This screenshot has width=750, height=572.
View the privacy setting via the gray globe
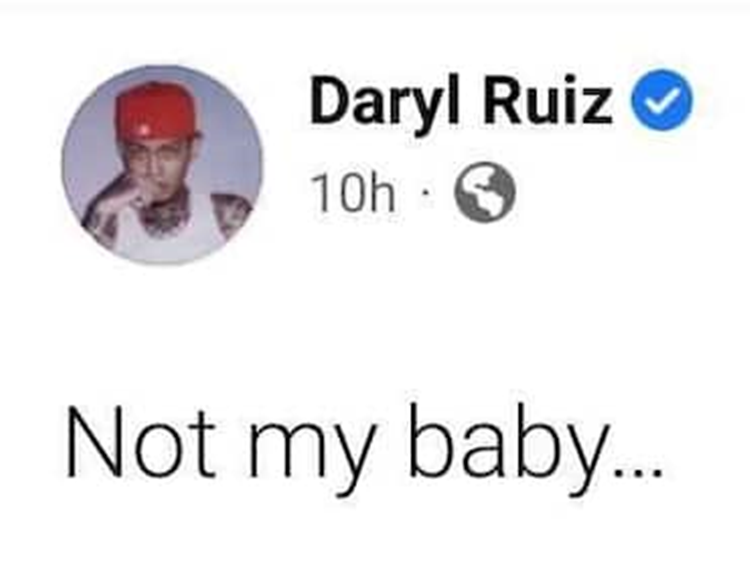[x=485, y=192]
